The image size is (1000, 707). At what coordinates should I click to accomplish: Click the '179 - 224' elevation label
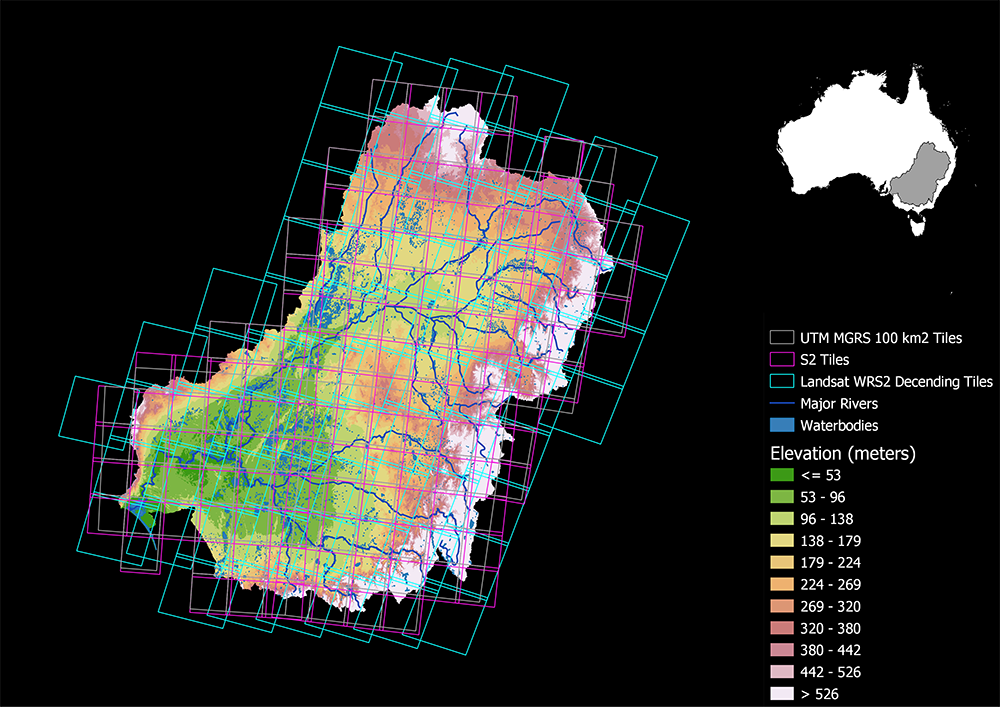830,562
